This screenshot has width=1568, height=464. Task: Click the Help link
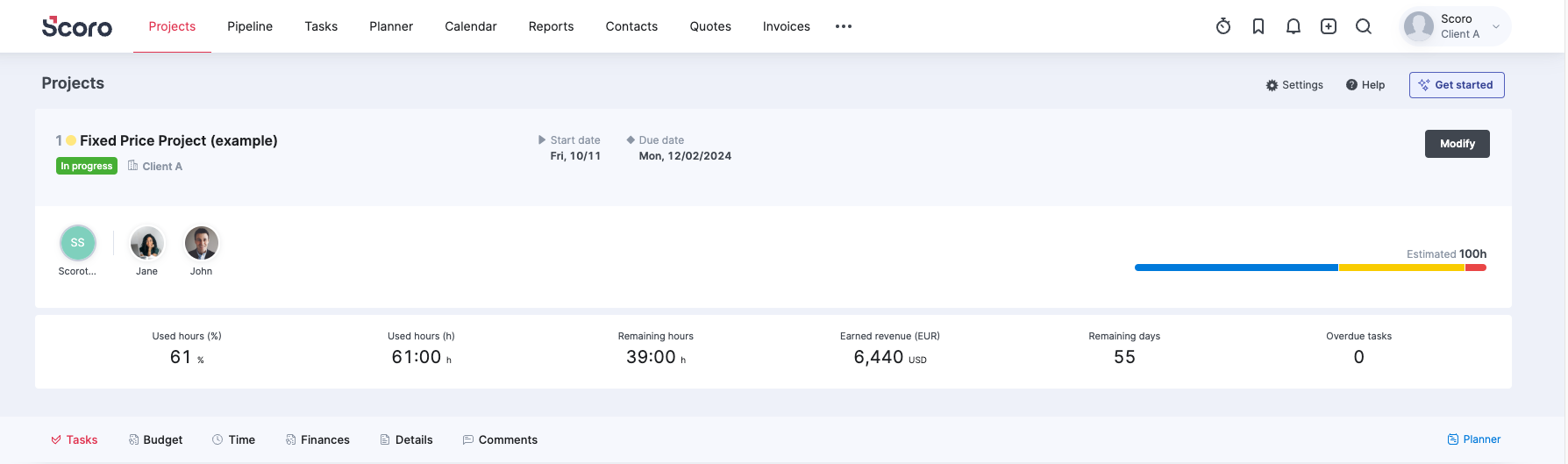tap(1365, 85)
